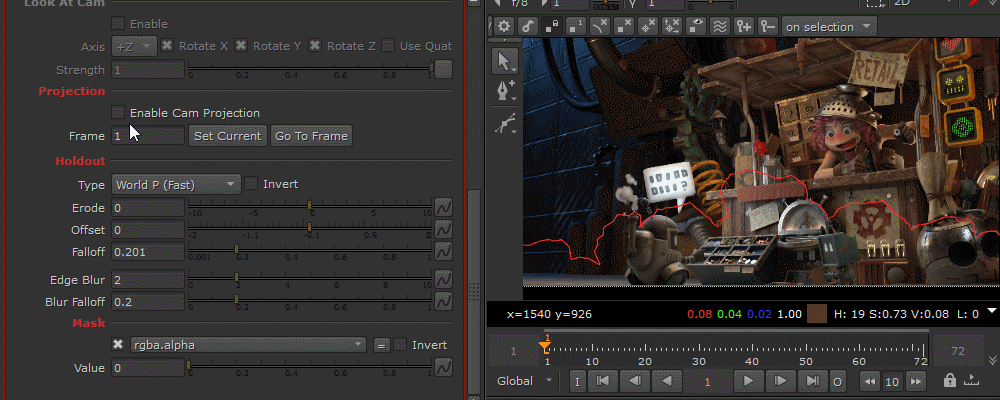This screenshot has height=400, width=1000.
Task: Toggle the Mask Invert checkbox
Action: coord(400,344)
